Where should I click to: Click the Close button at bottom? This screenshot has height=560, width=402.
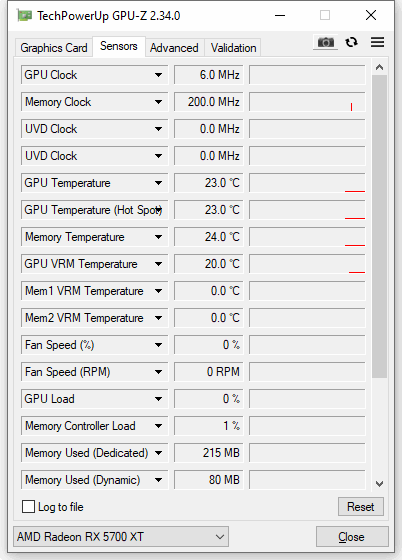click(352, 536)
